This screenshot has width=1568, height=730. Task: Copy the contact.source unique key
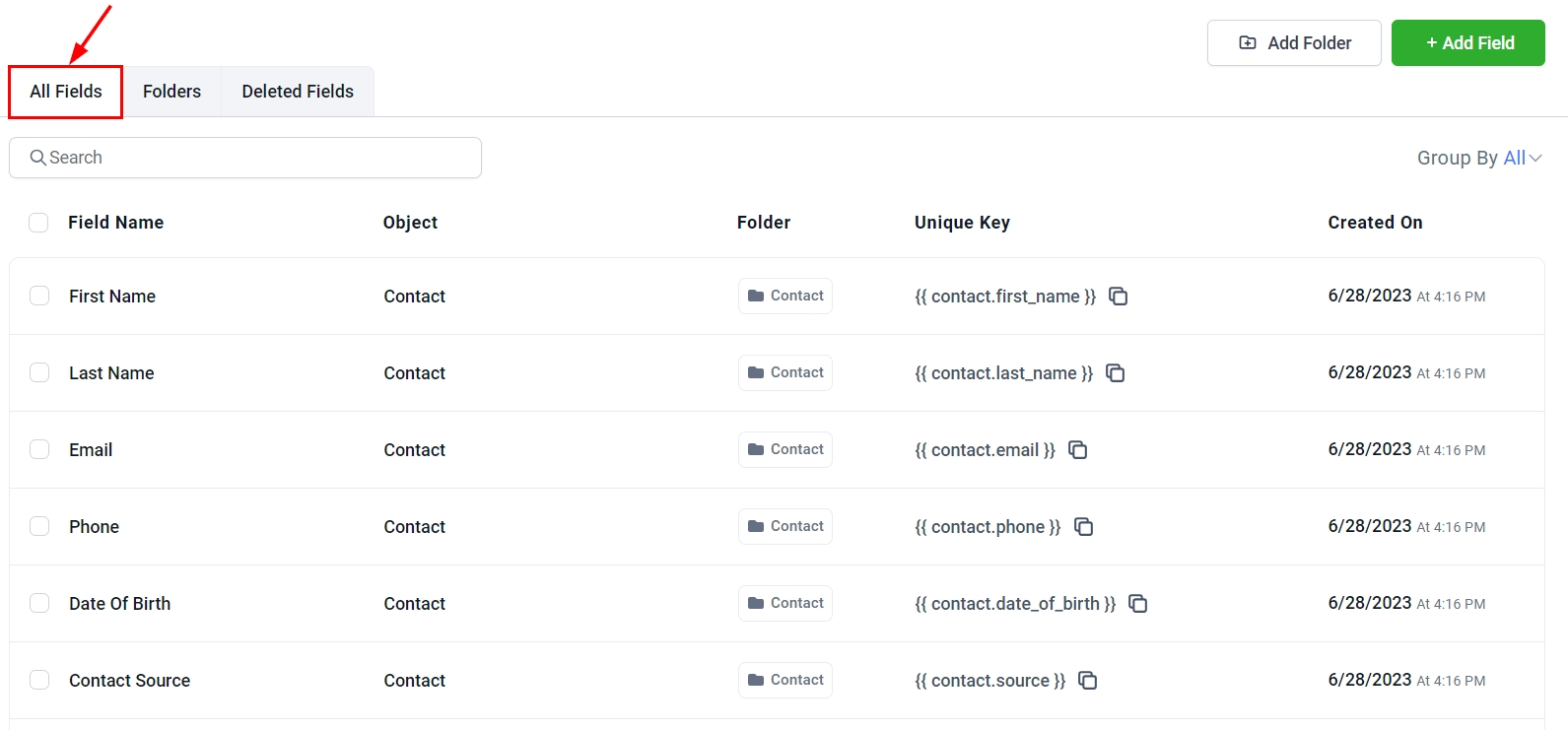tap(1087, 681)
